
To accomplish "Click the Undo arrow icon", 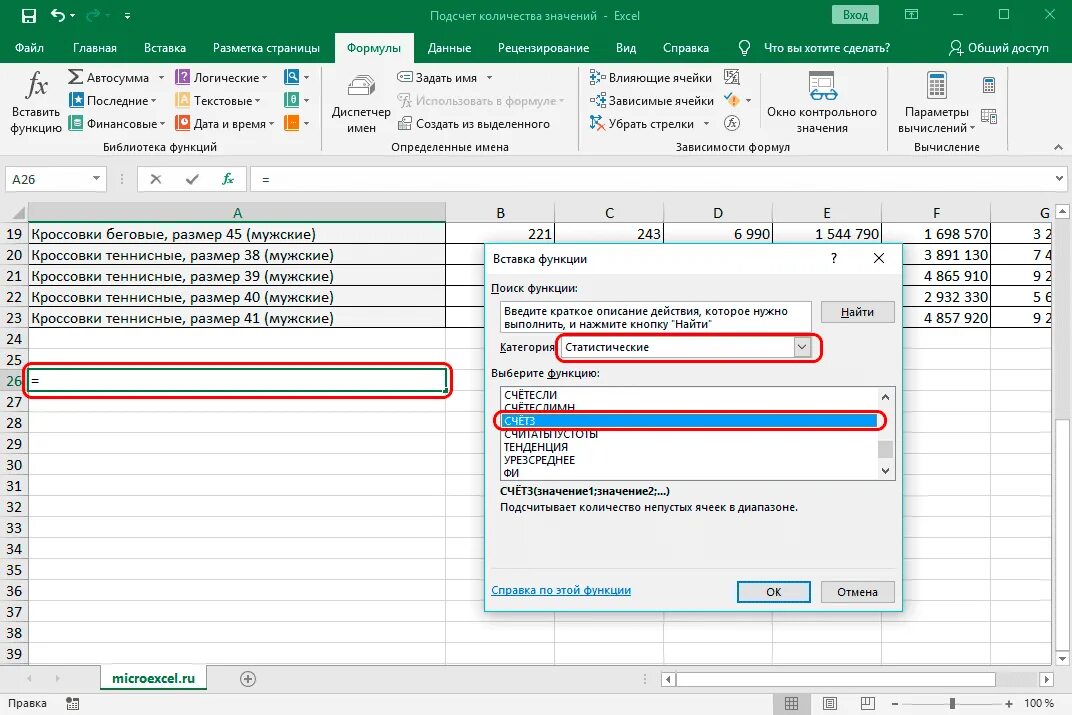I will [58, 15].
